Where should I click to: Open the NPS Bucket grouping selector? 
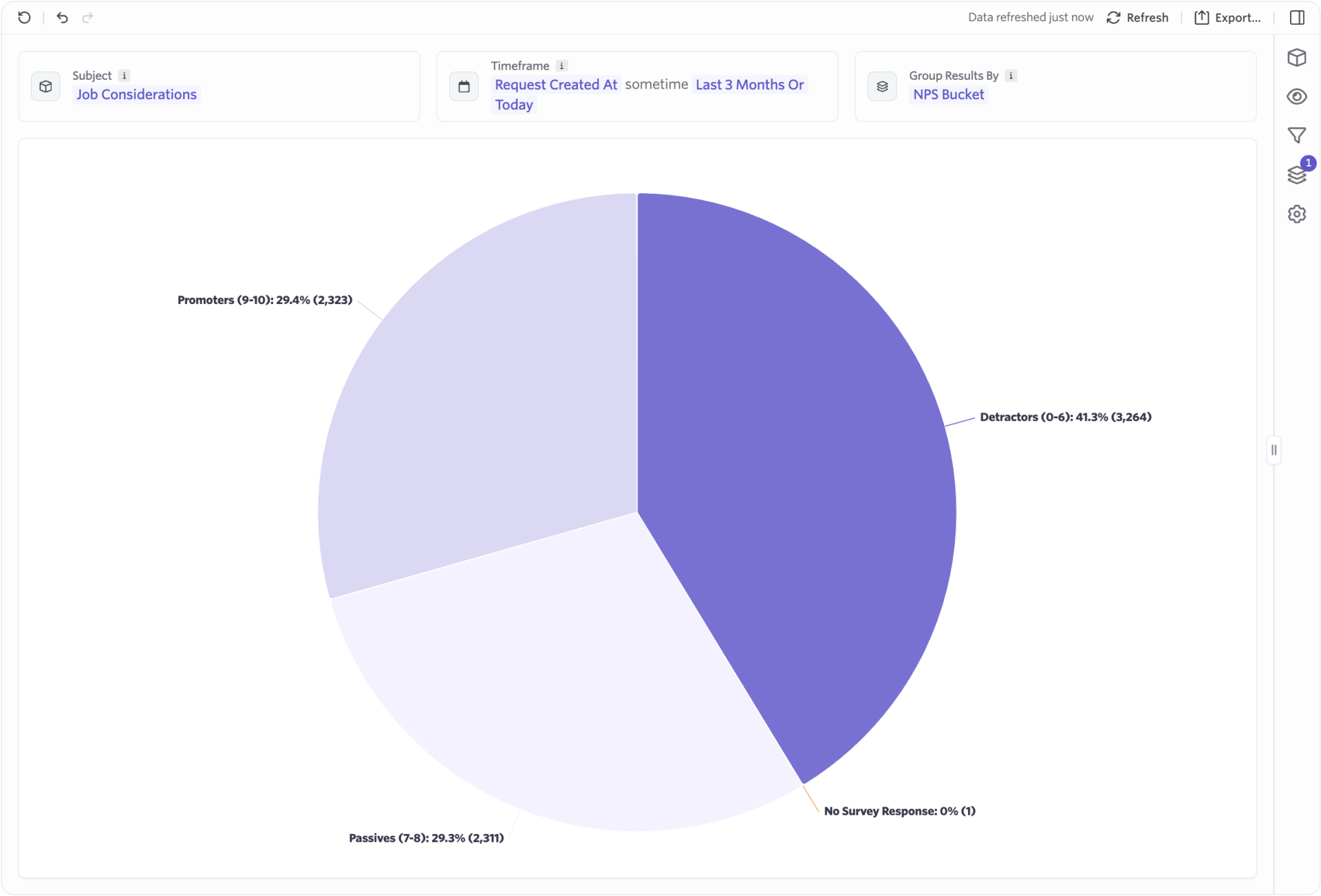[x=948, y=94]
